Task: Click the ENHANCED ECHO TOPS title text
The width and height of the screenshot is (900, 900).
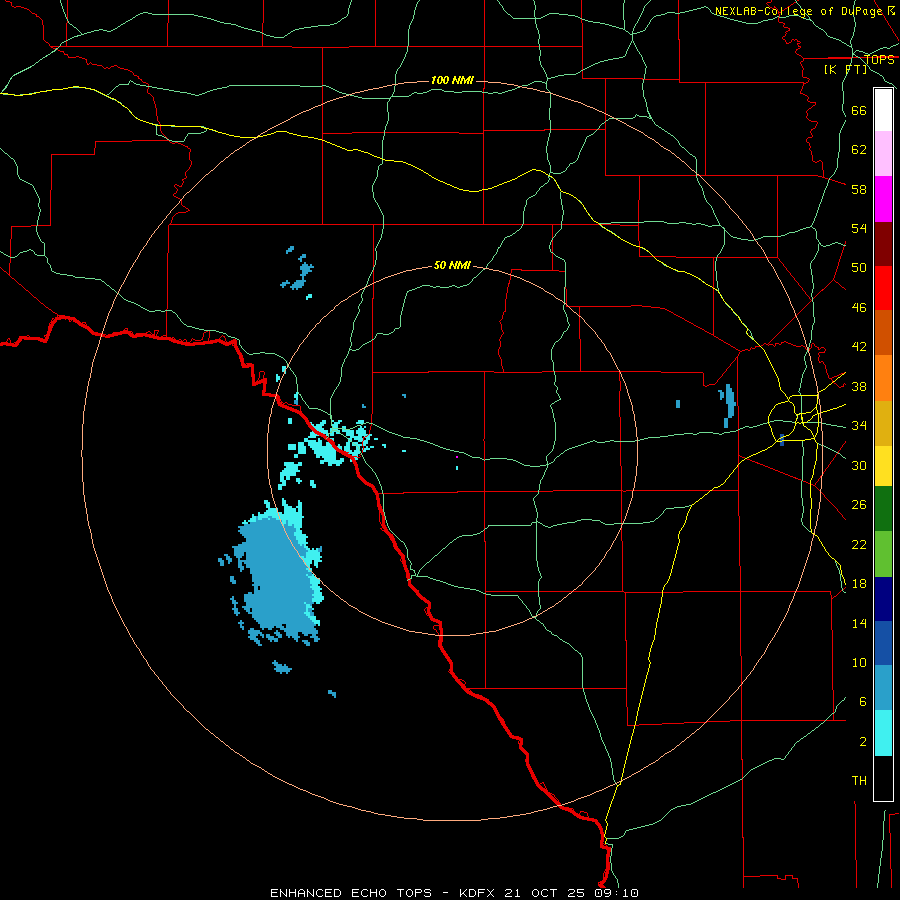Action: coord(351,893)
